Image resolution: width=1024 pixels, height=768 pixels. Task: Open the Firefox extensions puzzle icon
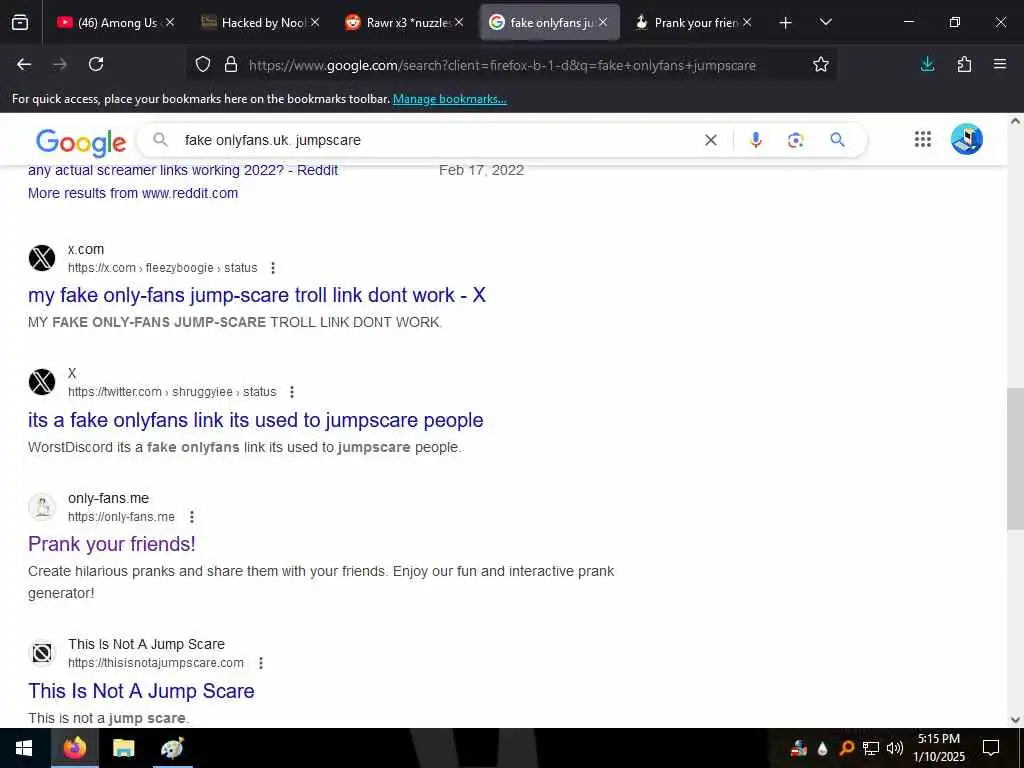[964, 64]
